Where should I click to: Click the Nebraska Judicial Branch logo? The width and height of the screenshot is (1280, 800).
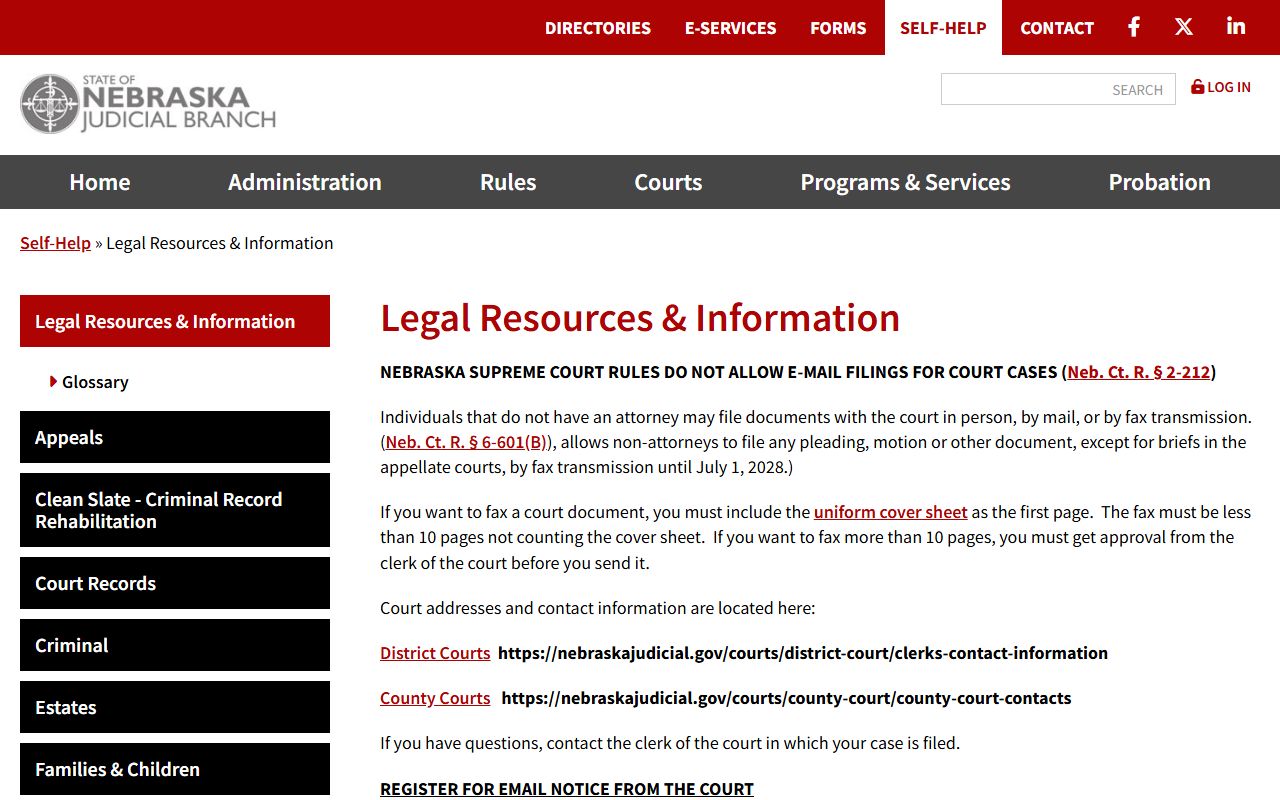click(x=148, y=104)
